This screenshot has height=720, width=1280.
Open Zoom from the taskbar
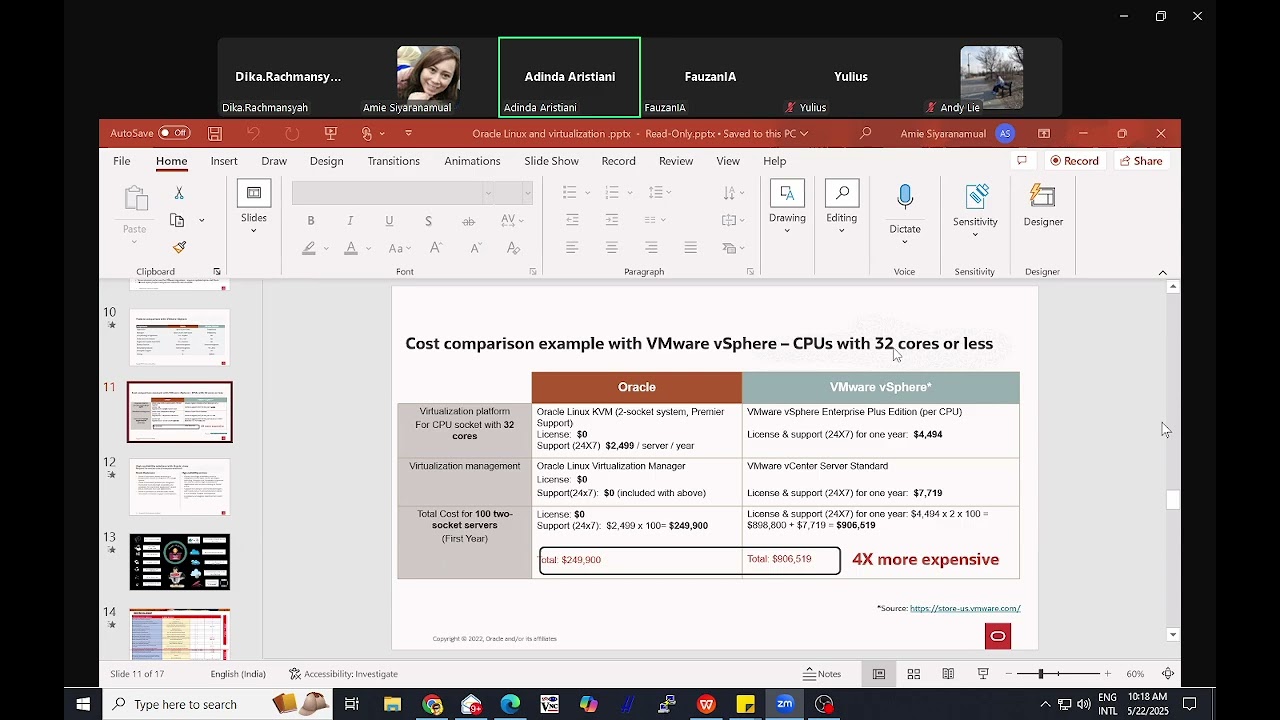click(x=785, y=704)
